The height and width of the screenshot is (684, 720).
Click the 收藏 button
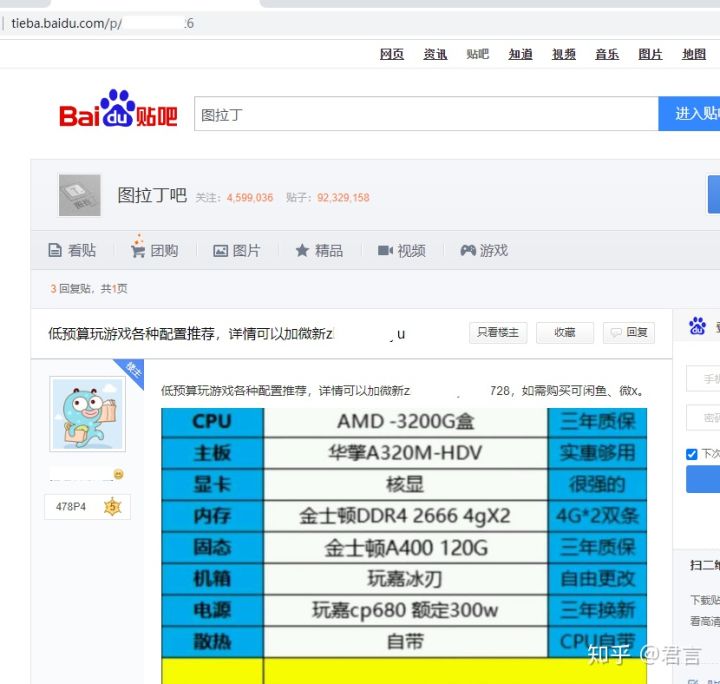coord(565,332)
